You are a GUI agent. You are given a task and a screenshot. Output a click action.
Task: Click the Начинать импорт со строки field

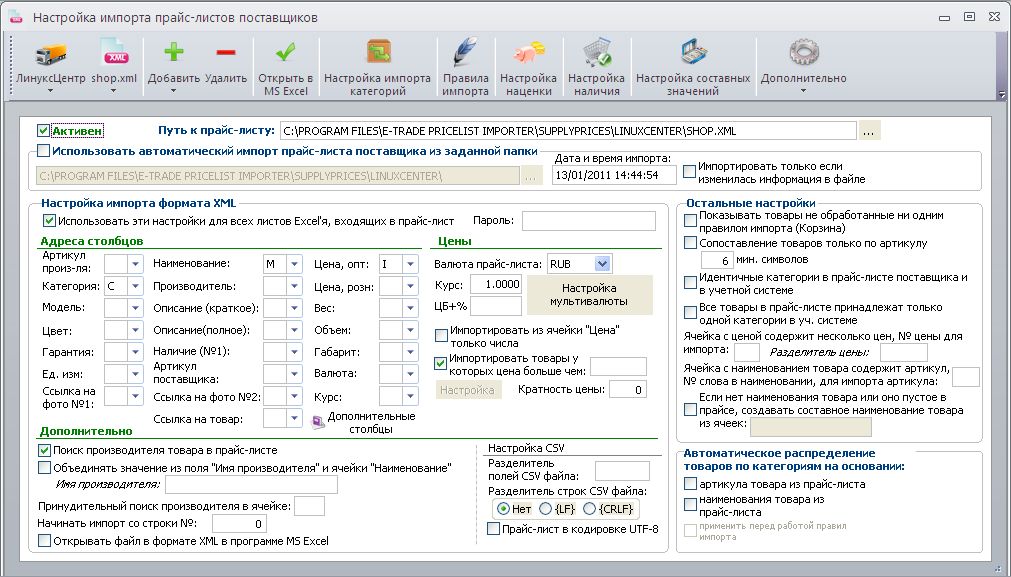point(239,524)
